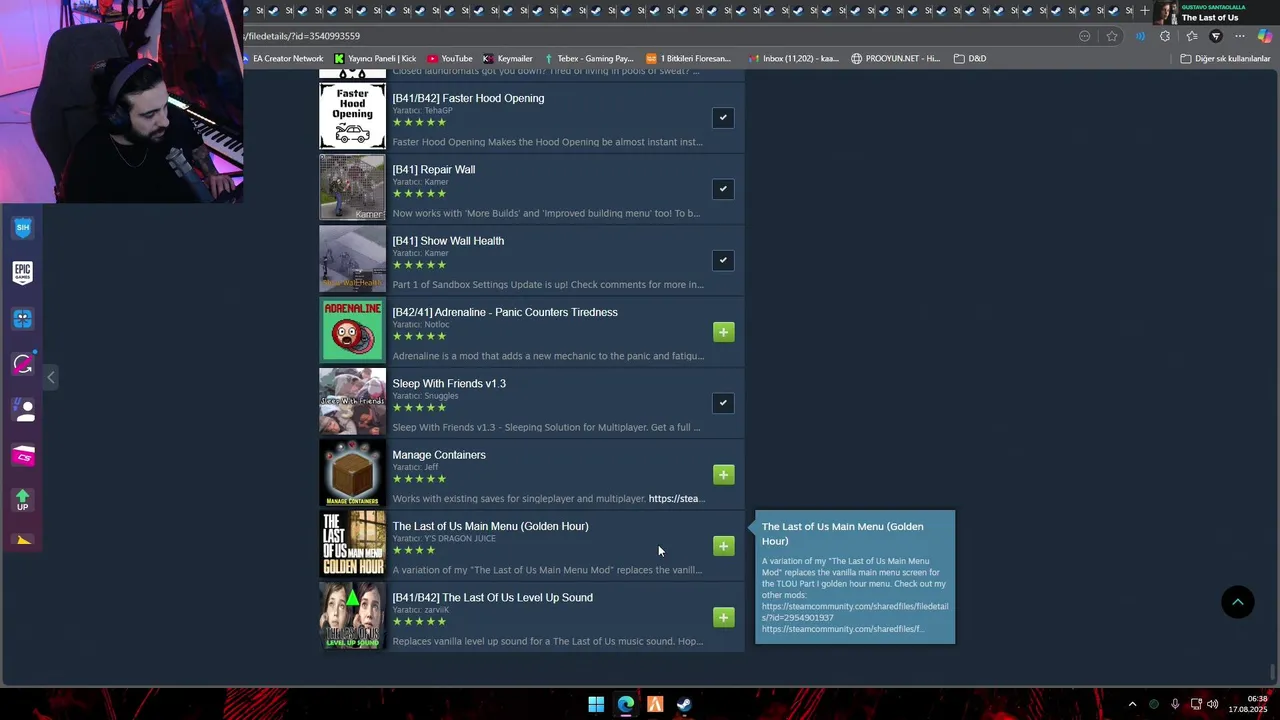This screenshot has height=720, width=1280.
Task: Open the volume speaker tray icon
Action: [1213, 704]
